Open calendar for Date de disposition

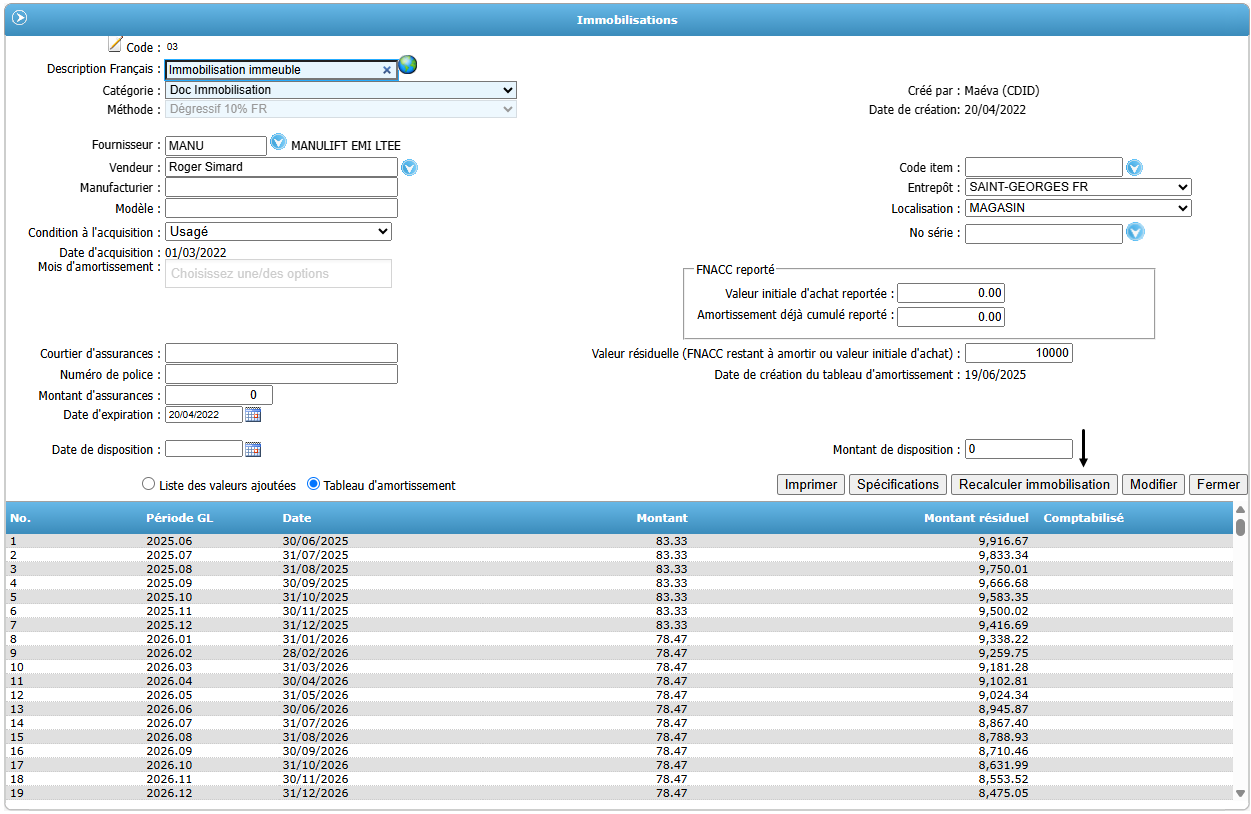pyautogui.click(x=253, y=450)
